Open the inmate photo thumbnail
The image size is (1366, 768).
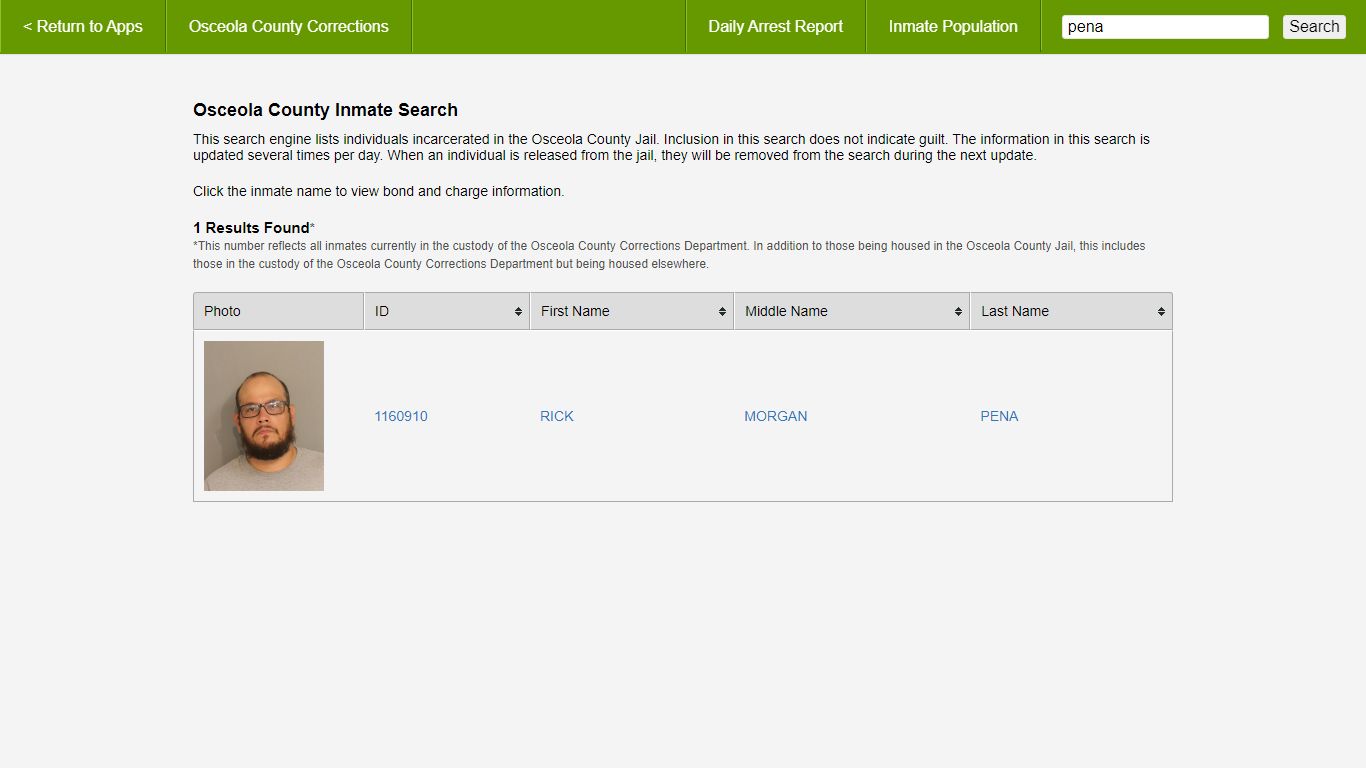click(264, 416)
